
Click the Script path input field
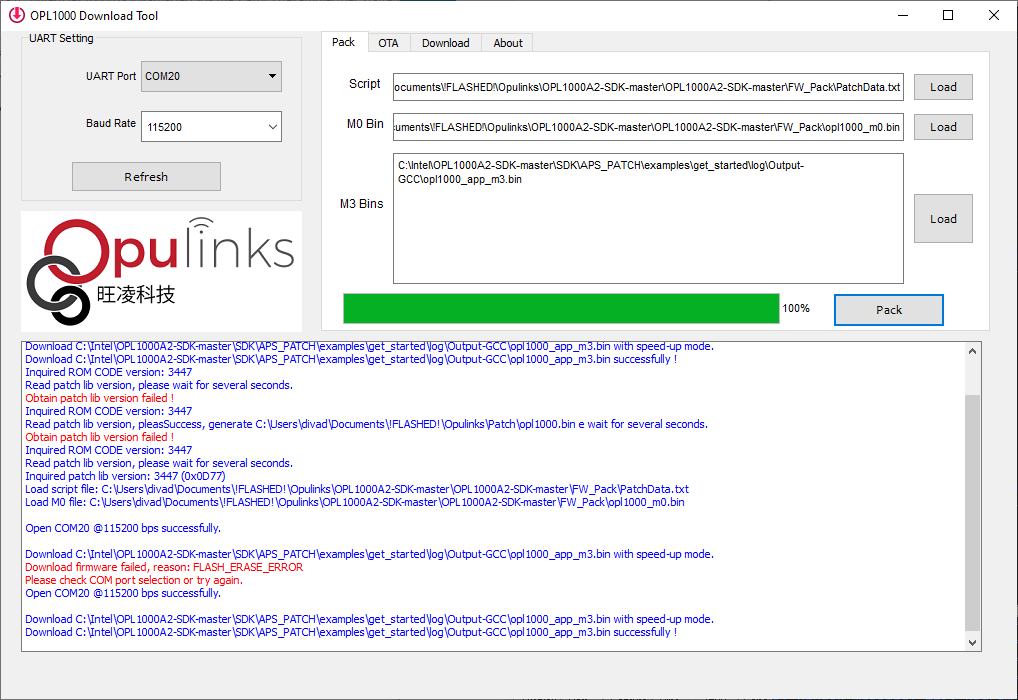click(x=648, y=87)
